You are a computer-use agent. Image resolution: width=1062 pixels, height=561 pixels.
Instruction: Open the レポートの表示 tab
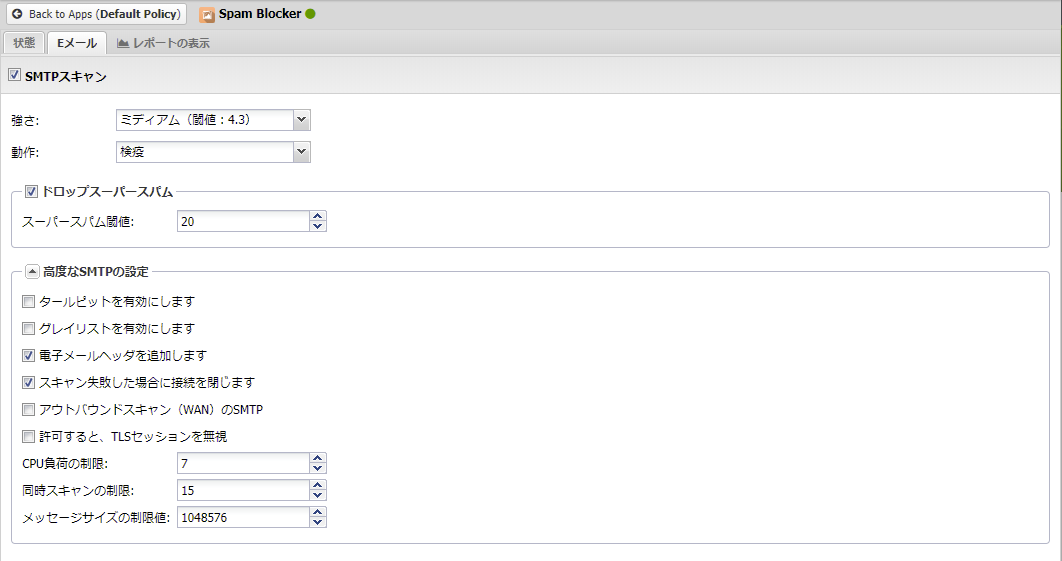click(163, 43)
